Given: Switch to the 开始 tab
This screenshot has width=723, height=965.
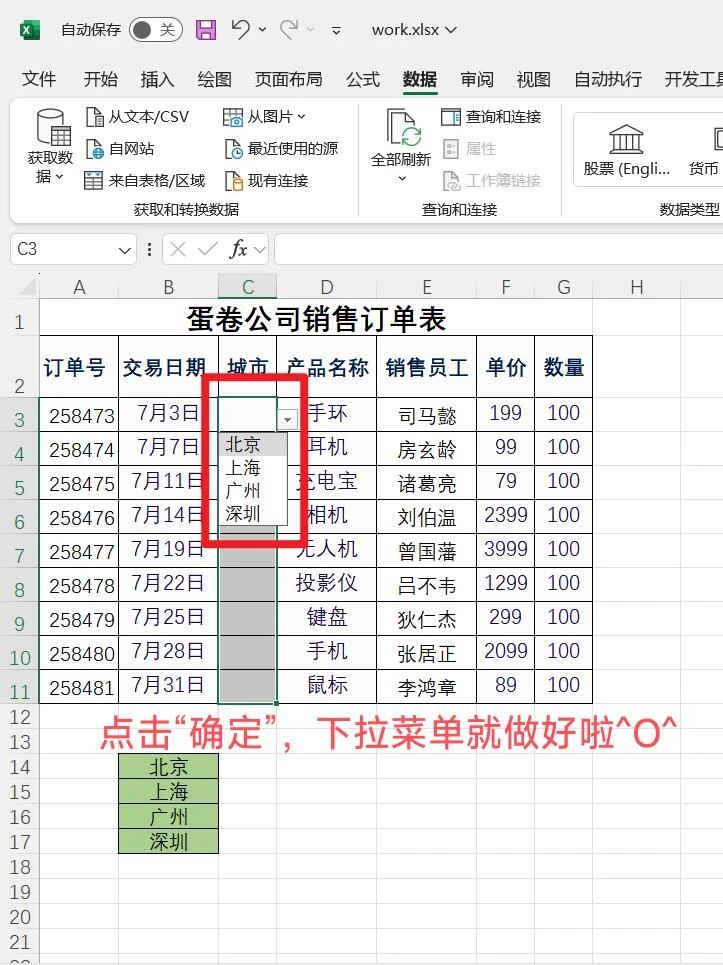Looking at the screenshot, I should [x=100, y=79].
